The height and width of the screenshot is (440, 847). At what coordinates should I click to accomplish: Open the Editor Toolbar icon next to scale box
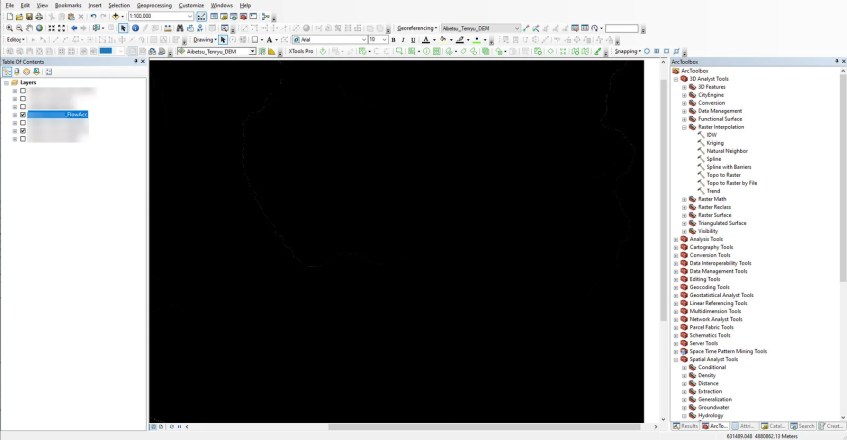pyautogui.click(x=201, y=17)
